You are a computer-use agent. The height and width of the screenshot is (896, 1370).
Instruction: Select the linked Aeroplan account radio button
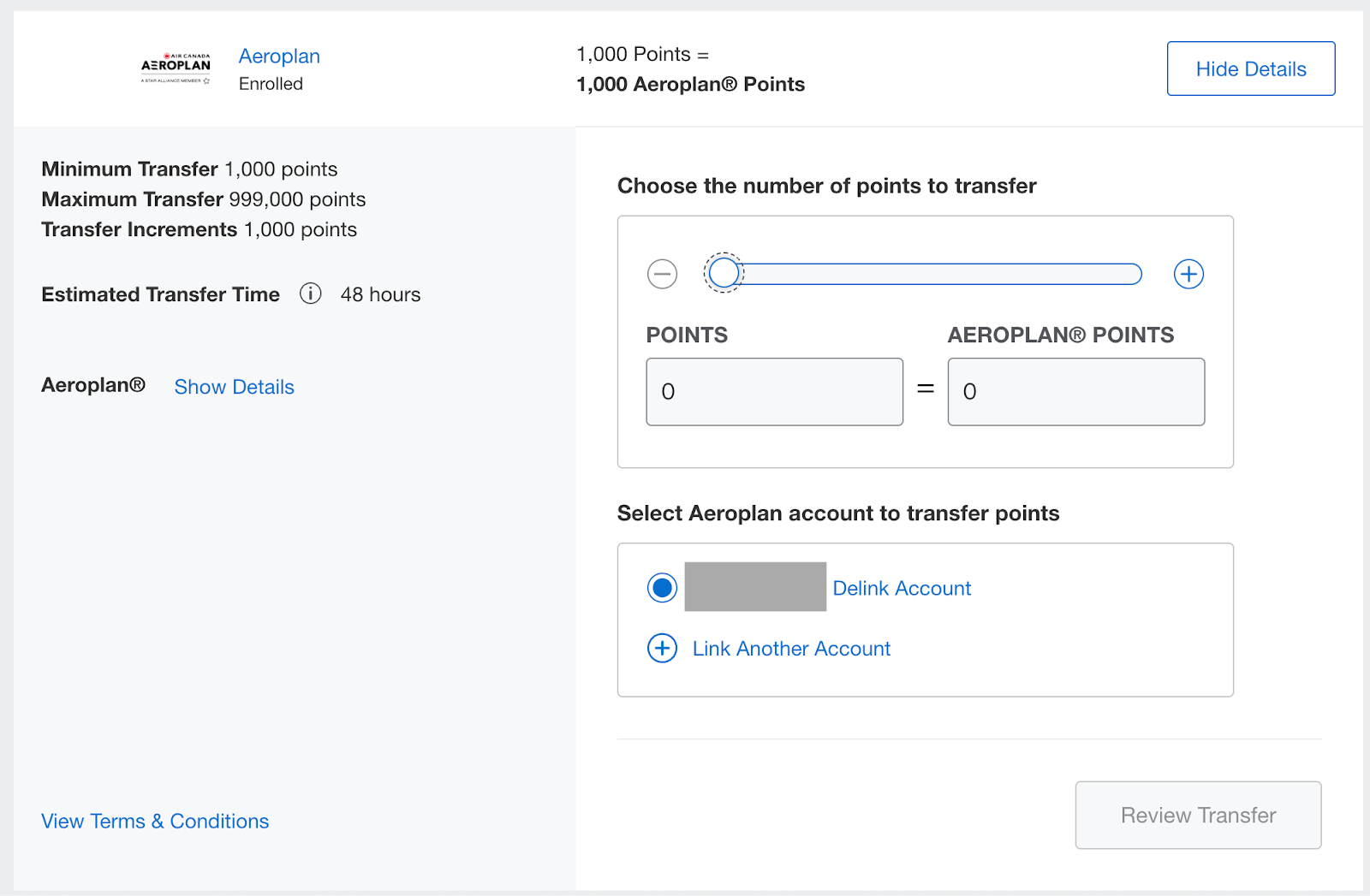coord(662,588)
